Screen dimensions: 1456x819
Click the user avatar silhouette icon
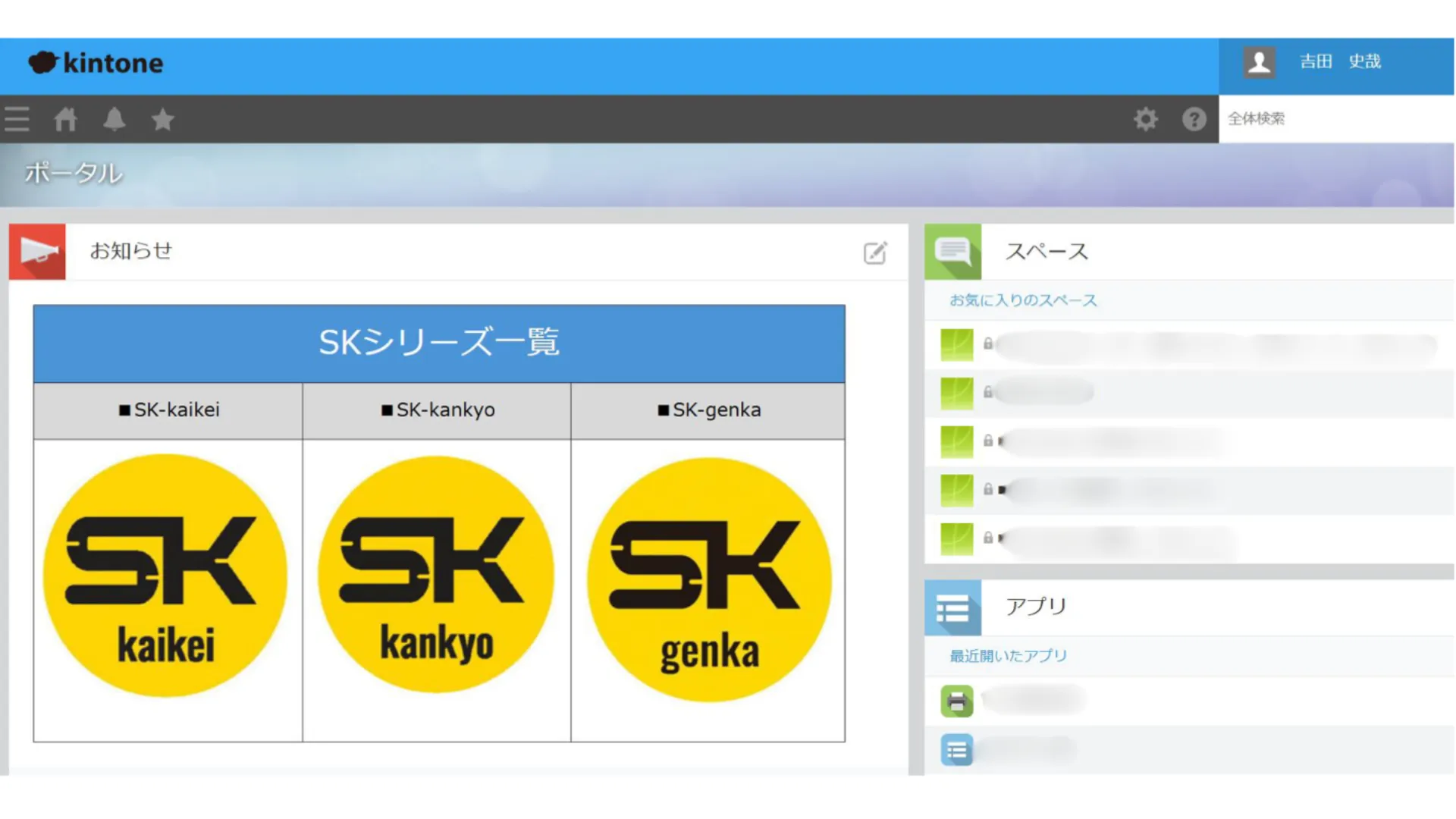pos(1259,62)
